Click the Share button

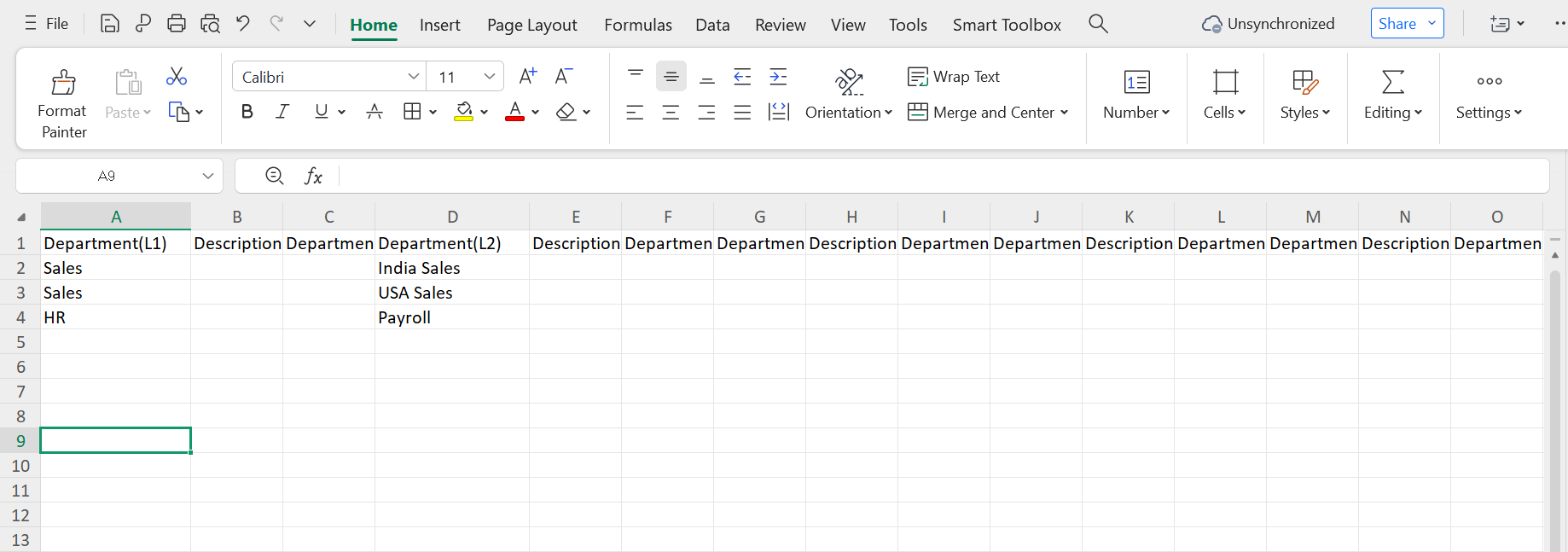pos(1408,24)
